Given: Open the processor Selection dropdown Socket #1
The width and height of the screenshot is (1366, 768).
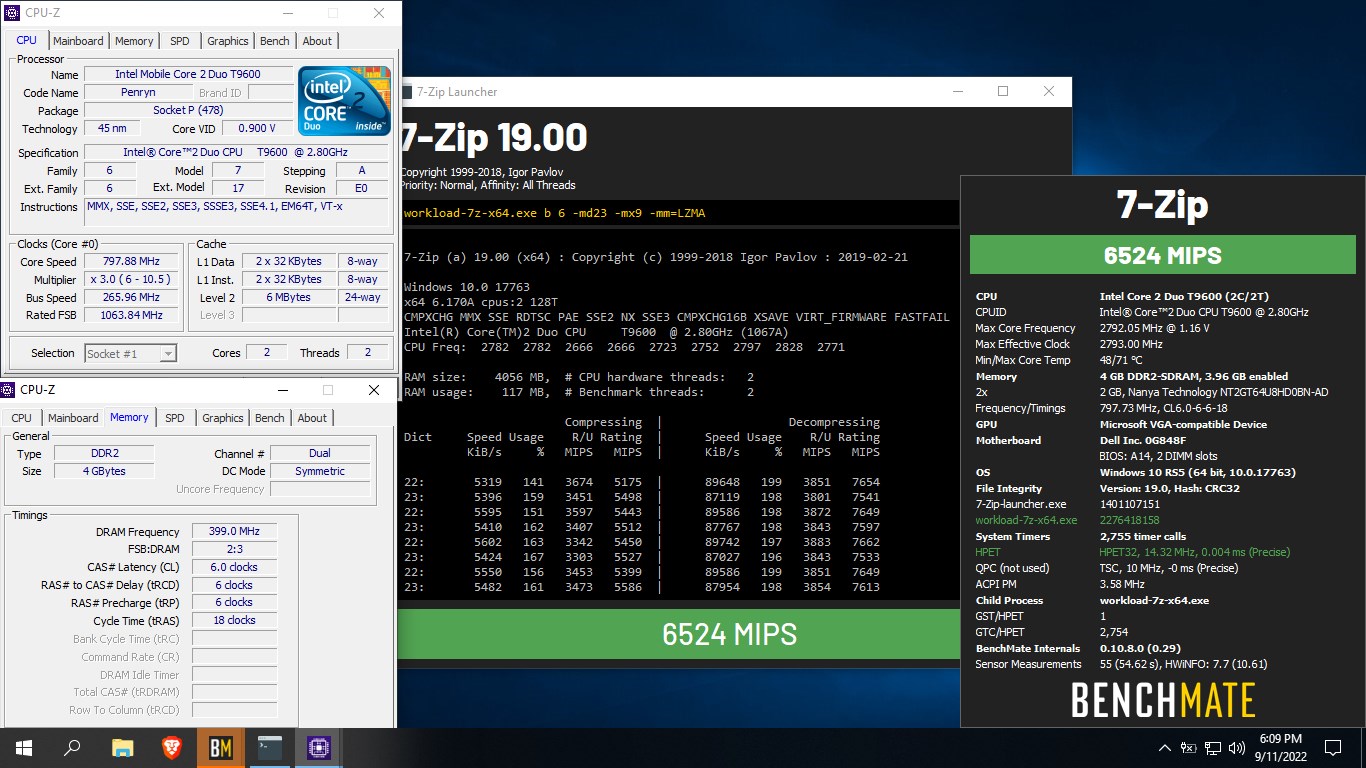Looking at the screenshot, I should (x=131, y=353).
